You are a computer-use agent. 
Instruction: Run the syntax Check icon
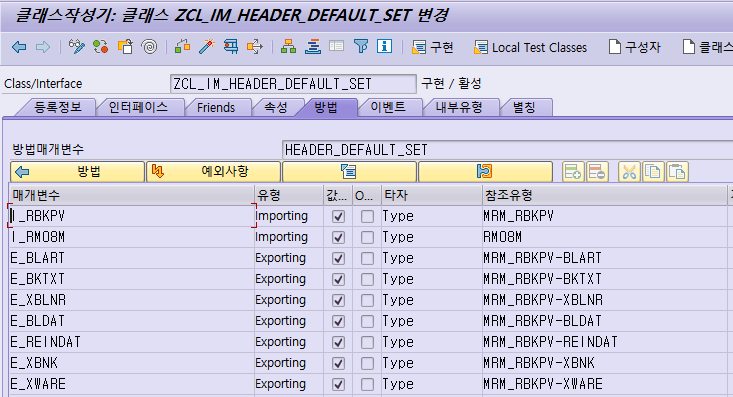click(182, 47)
